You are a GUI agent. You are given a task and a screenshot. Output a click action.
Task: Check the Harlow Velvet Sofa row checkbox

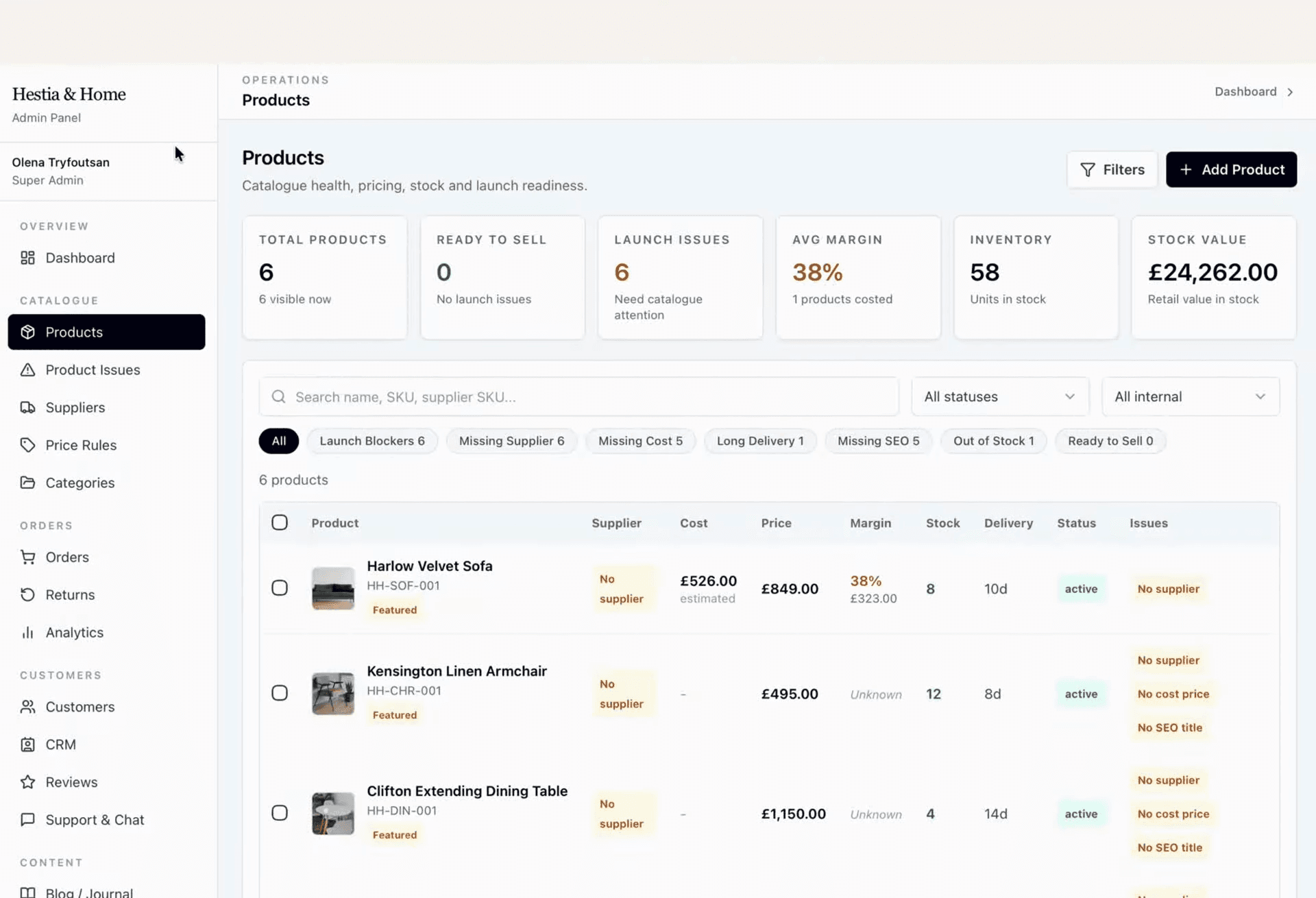280,588
